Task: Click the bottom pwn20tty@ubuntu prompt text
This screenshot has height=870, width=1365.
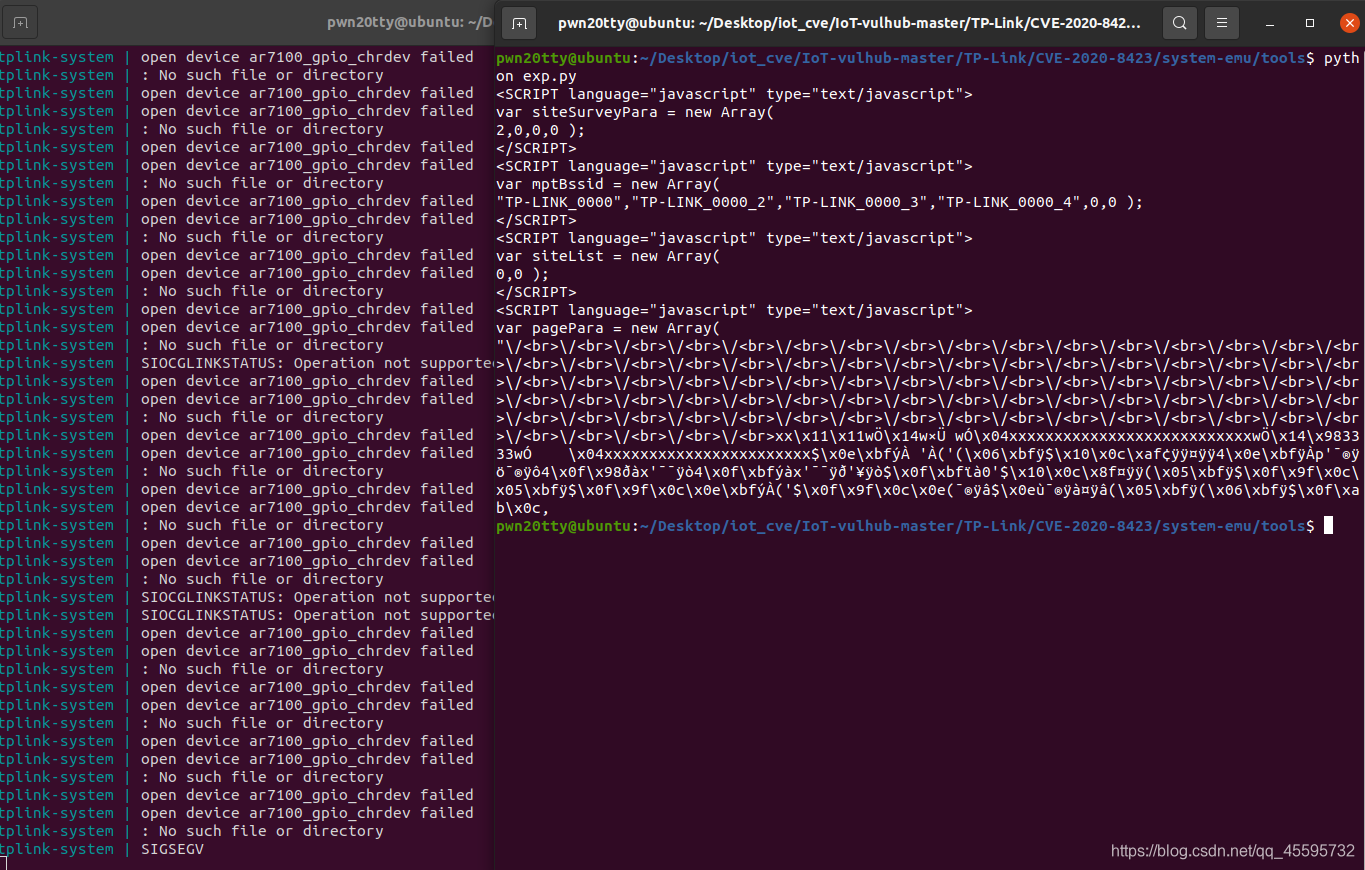Action: pyautogui.click(x=563, y=526)
